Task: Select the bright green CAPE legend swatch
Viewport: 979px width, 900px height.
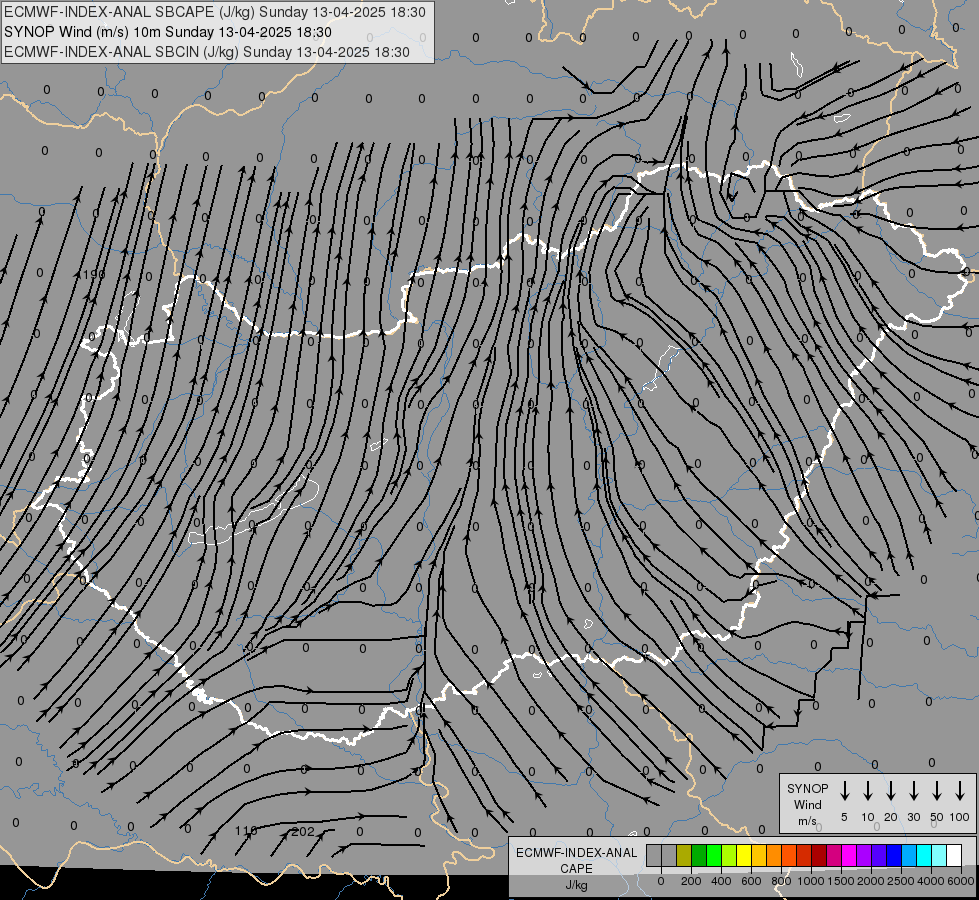Action: click(714, 855)
